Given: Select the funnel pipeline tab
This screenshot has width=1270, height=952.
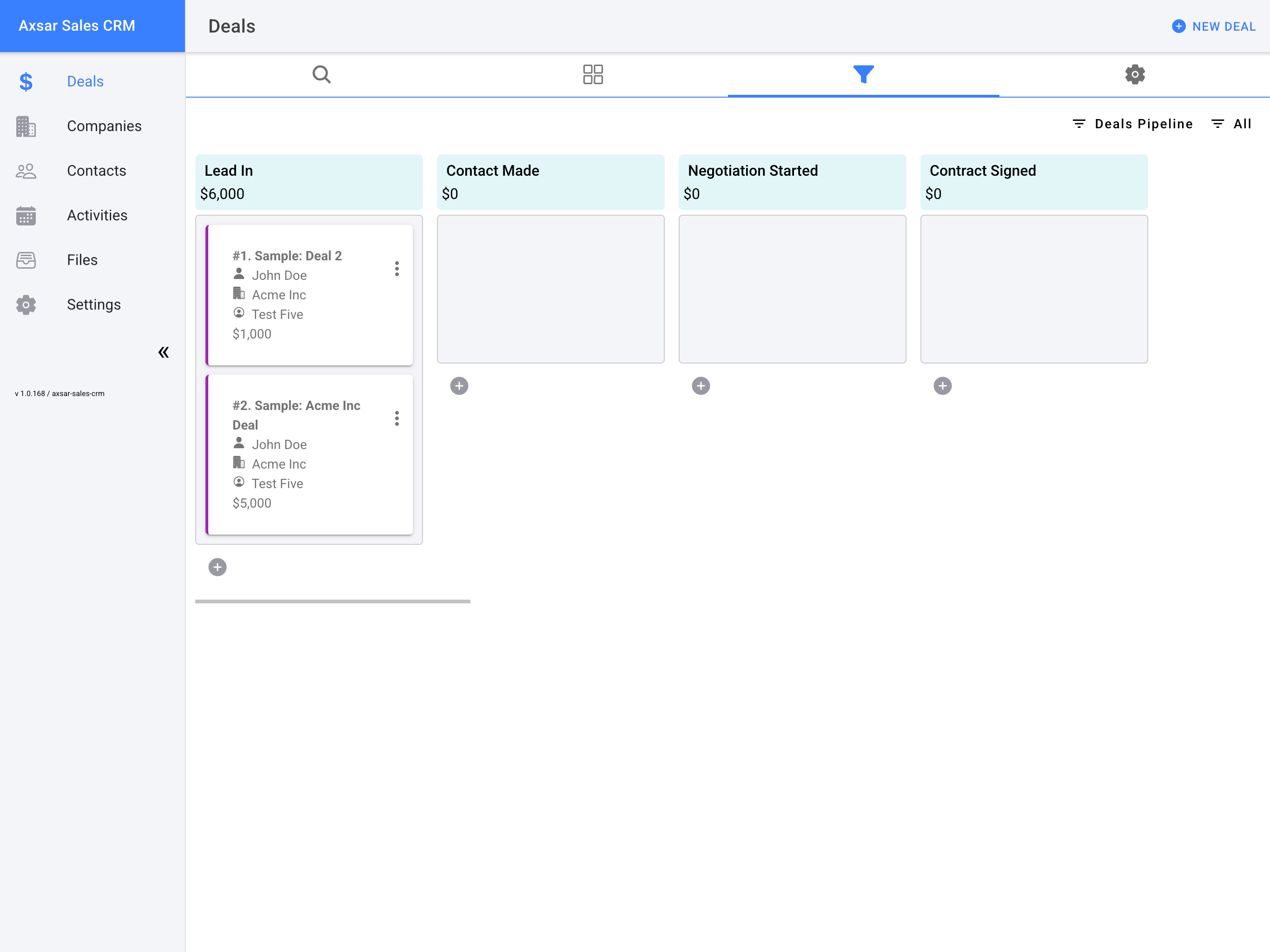Looking at the screenshot, I should tap(863, 75).
